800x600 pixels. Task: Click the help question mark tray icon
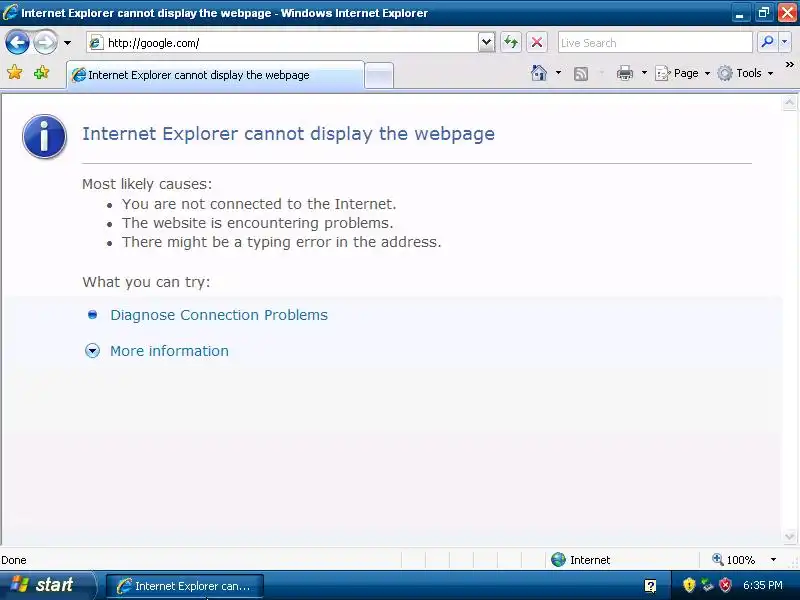(x=650, y=585)
